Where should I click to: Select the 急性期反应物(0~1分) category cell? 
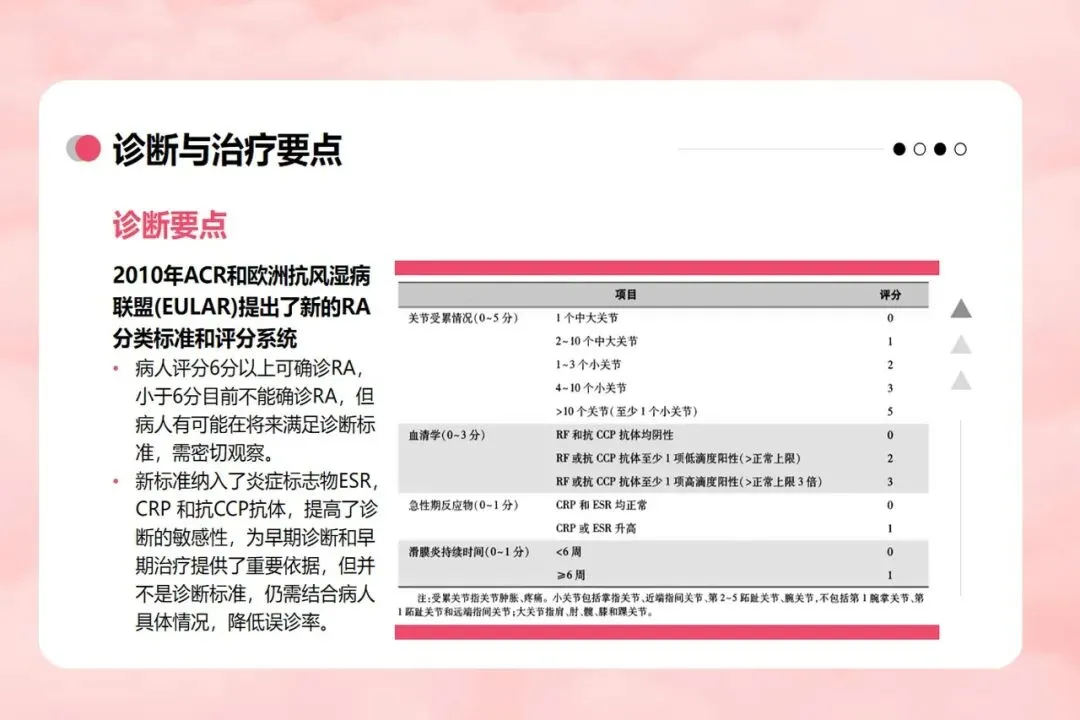pyautogui.click(x=463, y=505)
